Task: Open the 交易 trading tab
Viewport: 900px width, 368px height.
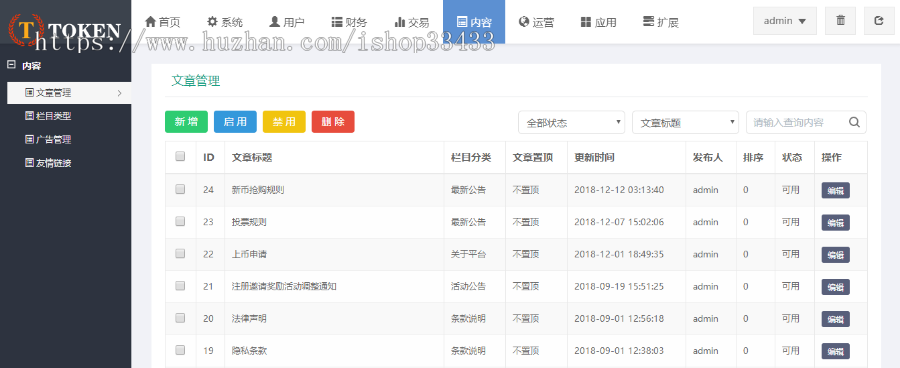Action: [412, 22]
